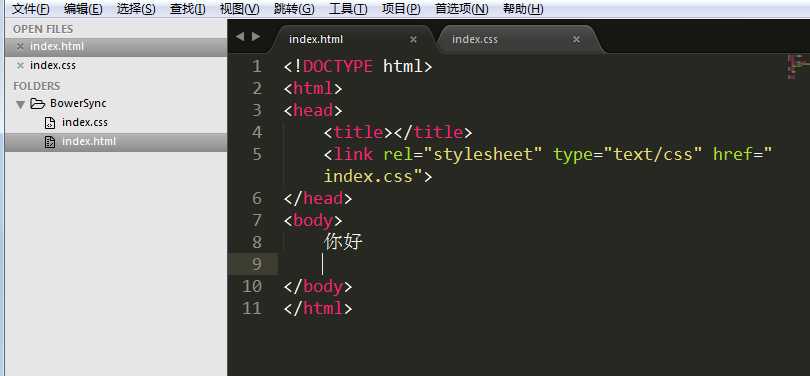Go to next tab with right arrow

[x=256, y=37]
